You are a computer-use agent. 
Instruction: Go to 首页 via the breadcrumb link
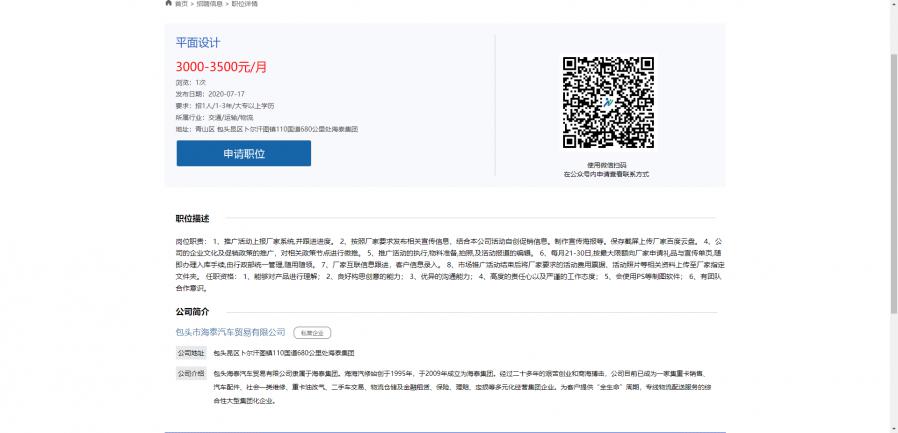coord(181,4)
